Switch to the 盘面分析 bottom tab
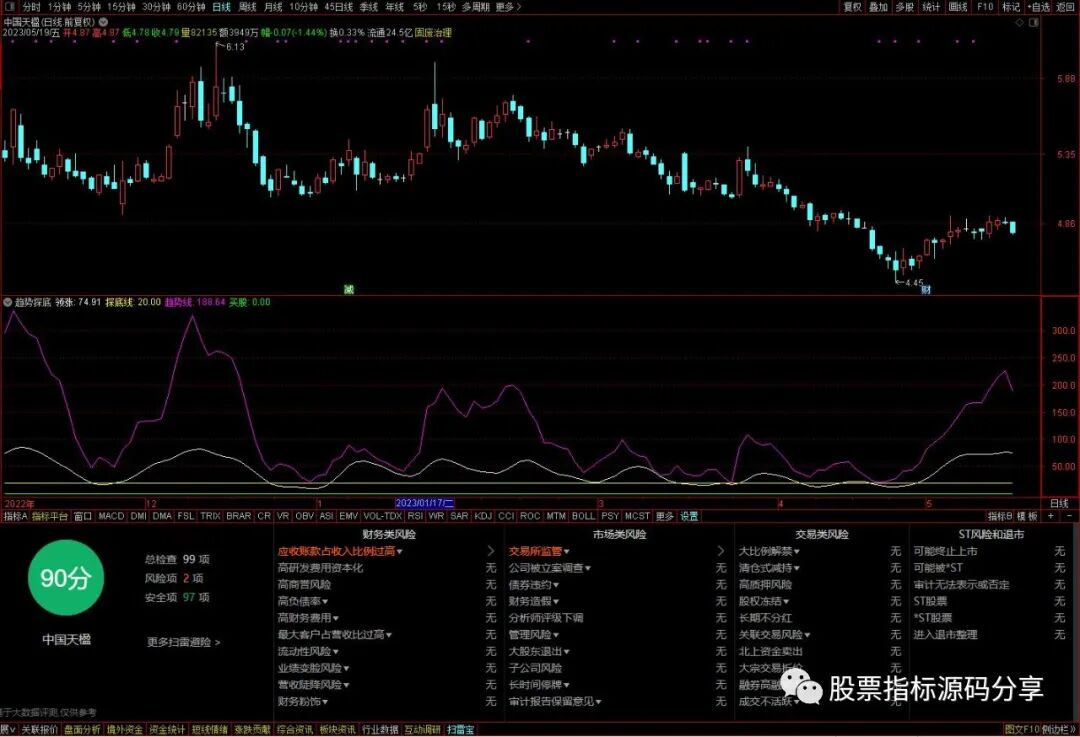Image resolution: width=1080 pixels, height=737 pixels. pos(82,729)
